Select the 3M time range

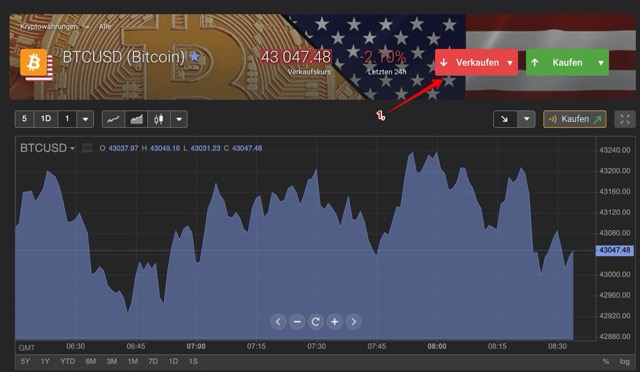coord(111,361)
